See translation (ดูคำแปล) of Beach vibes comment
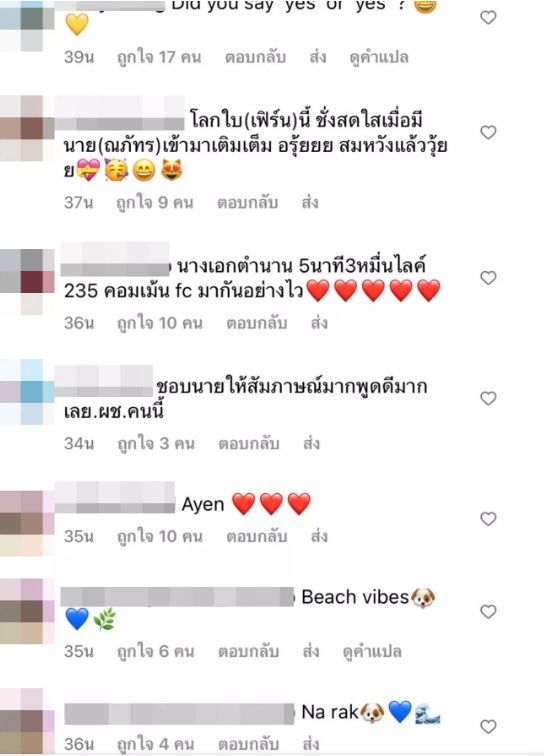This screenshot has width=544, height=756. [372, 652]
